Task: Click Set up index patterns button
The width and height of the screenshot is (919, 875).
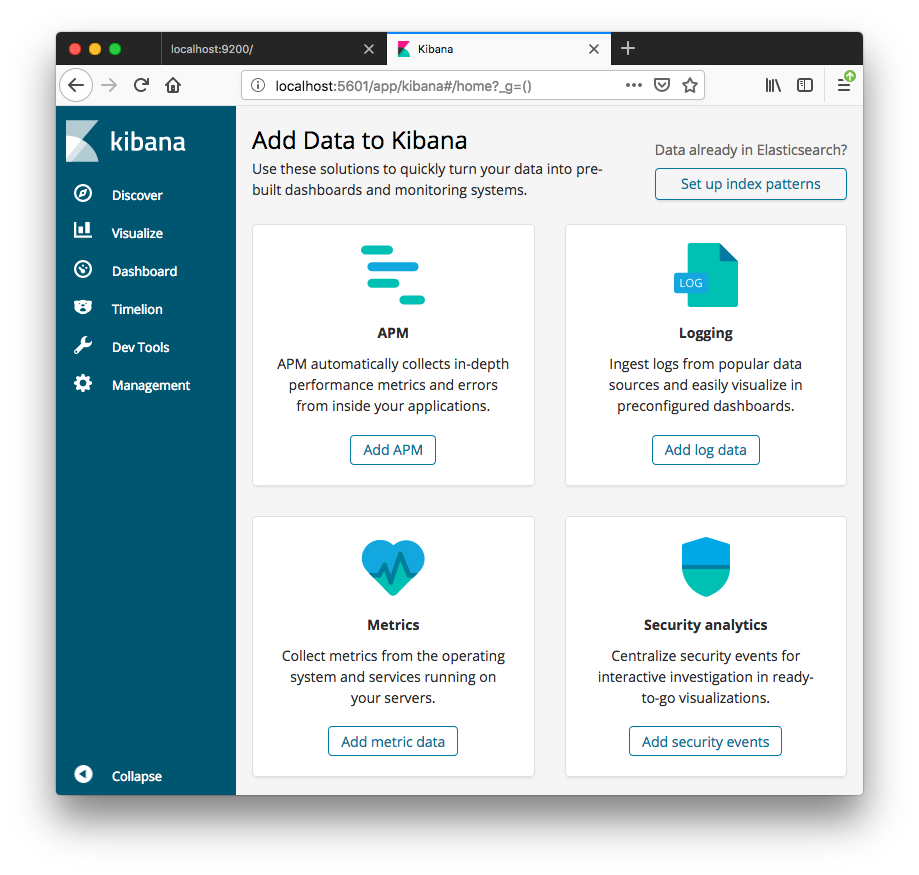Action: coord(750,184)
